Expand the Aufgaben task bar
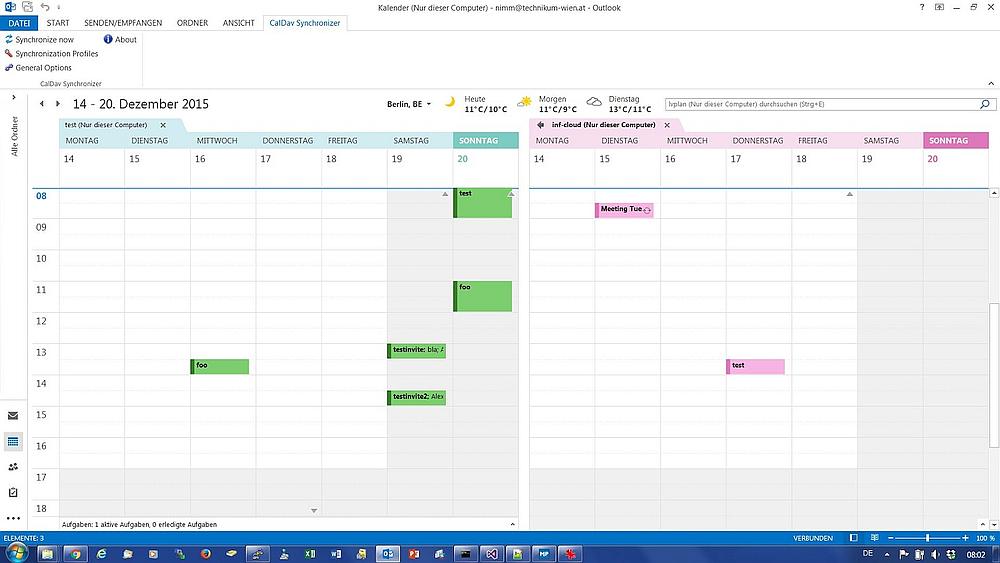The image size is (1000, 563). tap(512, 524)
